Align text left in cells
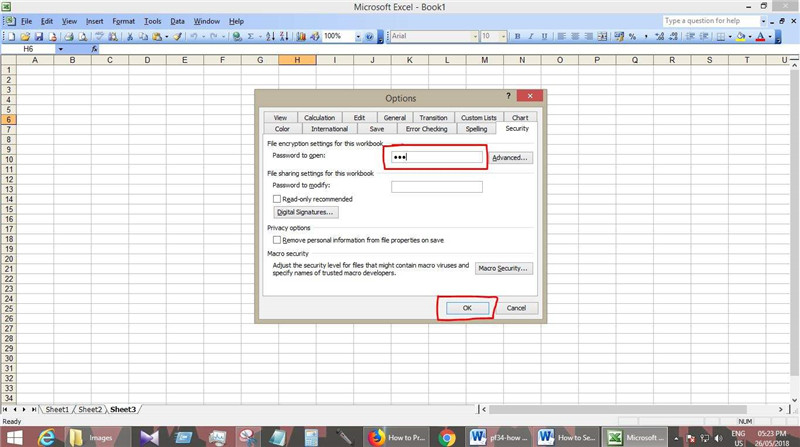Image resolution: width=800 pixels, height=447 pixels. coord(561,36)
